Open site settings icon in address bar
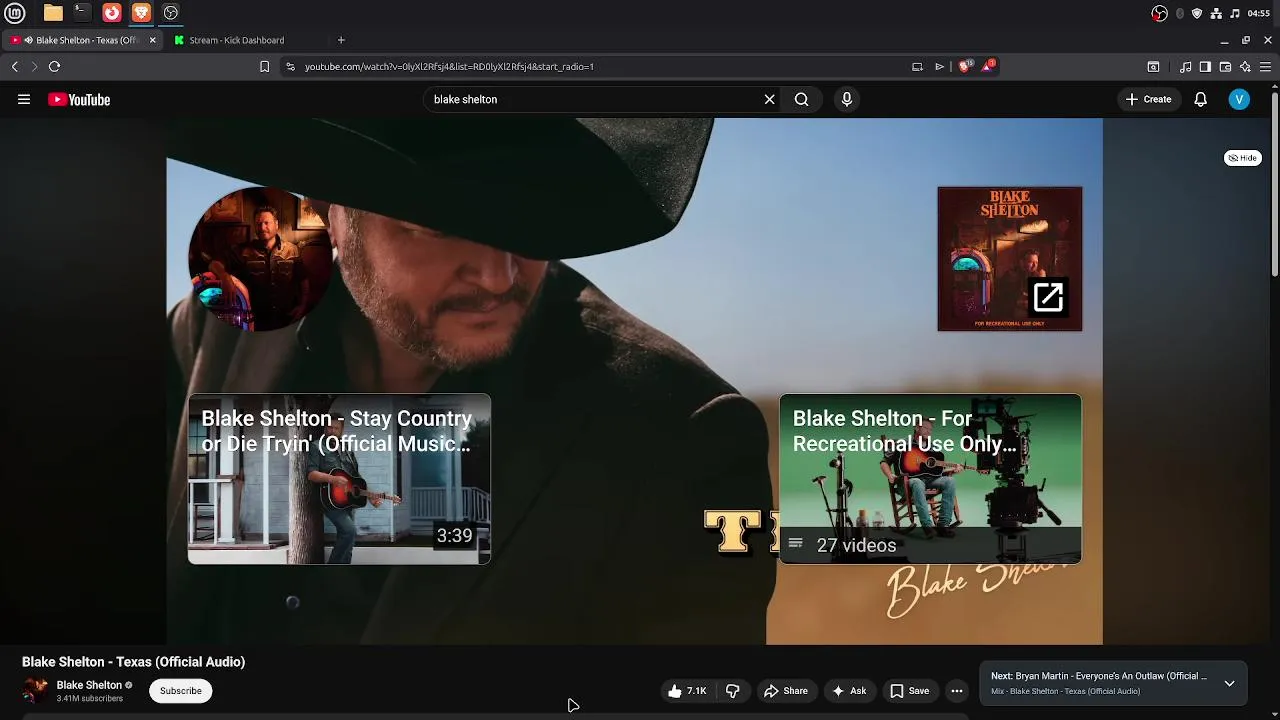The width and height of the screenshot is (1280, 720). click(290, 66)
